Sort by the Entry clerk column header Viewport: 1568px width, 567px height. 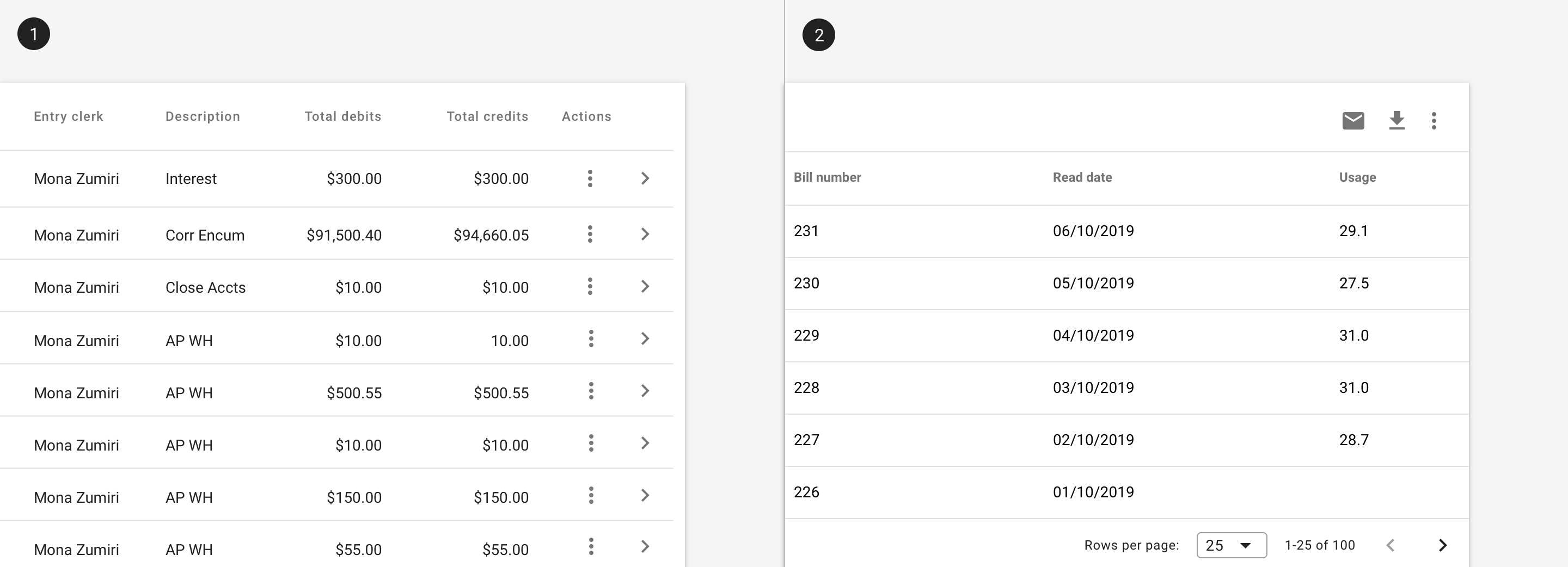click(68, 116)
